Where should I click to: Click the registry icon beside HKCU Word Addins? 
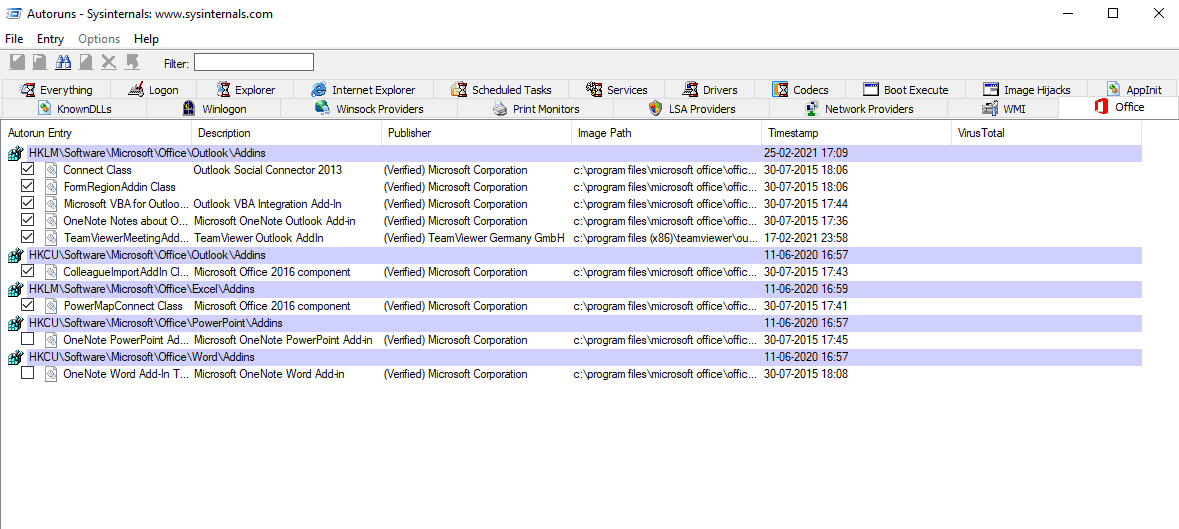point(15,357)
